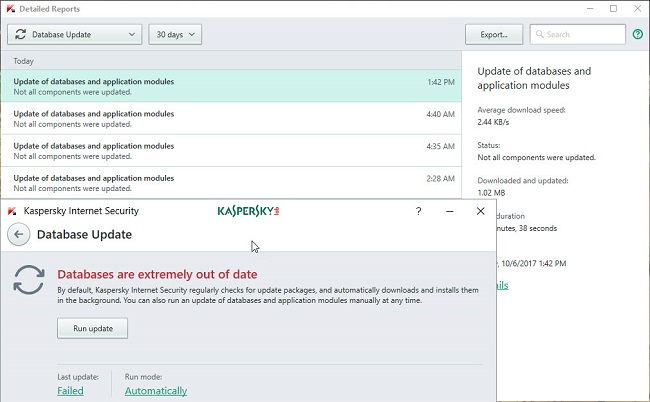This screenshot has height=402, width=650.
Task: Click the back arrow in Database Update
Action: click(x=18, y=235)
